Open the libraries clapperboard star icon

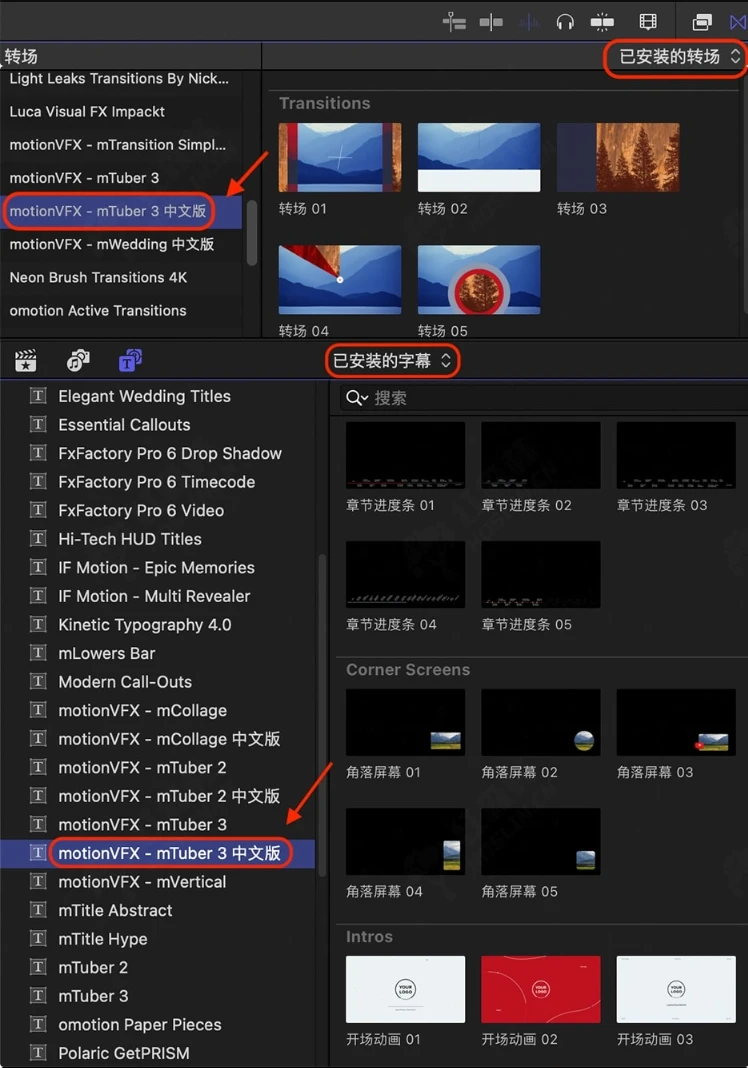coord(26,360)
